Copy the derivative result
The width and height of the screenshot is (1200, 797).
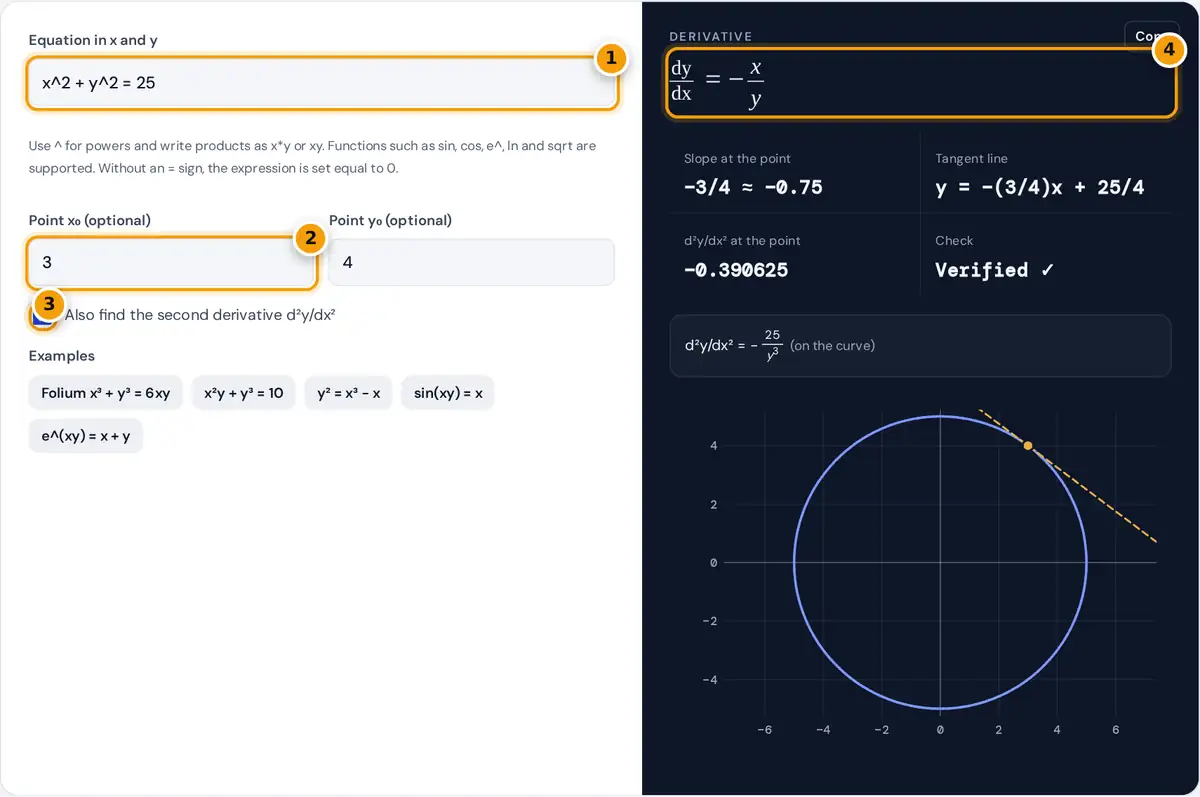coord(1151,36)
